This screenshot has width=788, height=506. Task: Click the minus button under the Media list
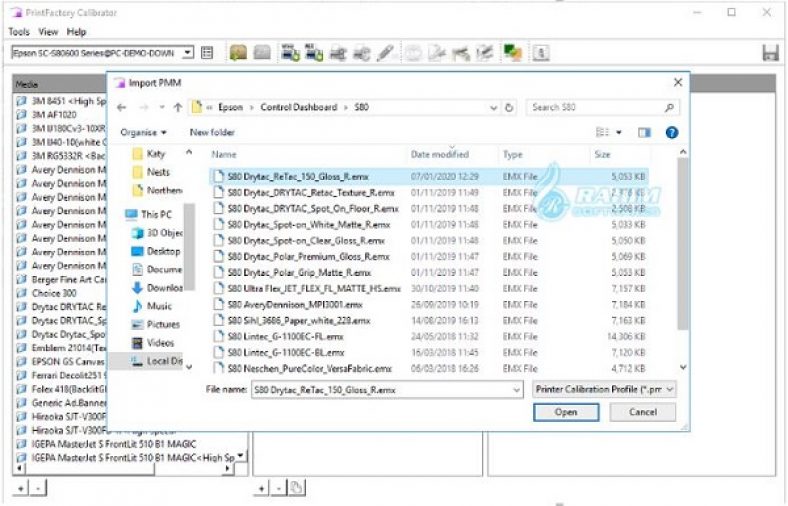(38, 488)
